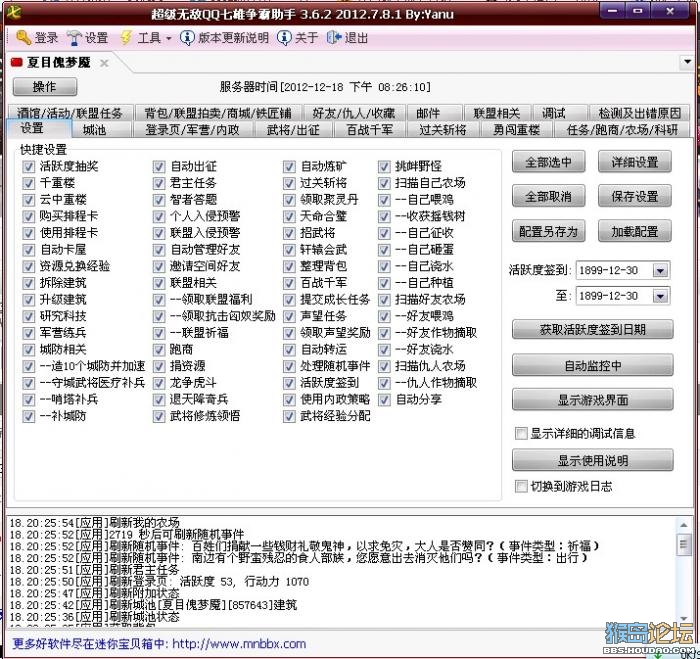Image resolution: width=700 pixels, height=659 pixels.
Task: Switch to 好友/仇人/收藏 tab
Action: [x=354, y=113]
